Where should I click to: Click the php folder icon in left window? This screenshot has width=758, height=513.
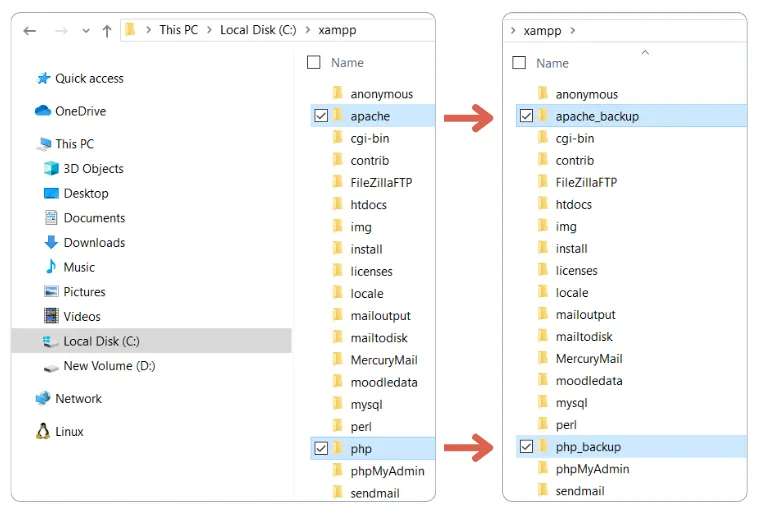(x=338, y=448)
